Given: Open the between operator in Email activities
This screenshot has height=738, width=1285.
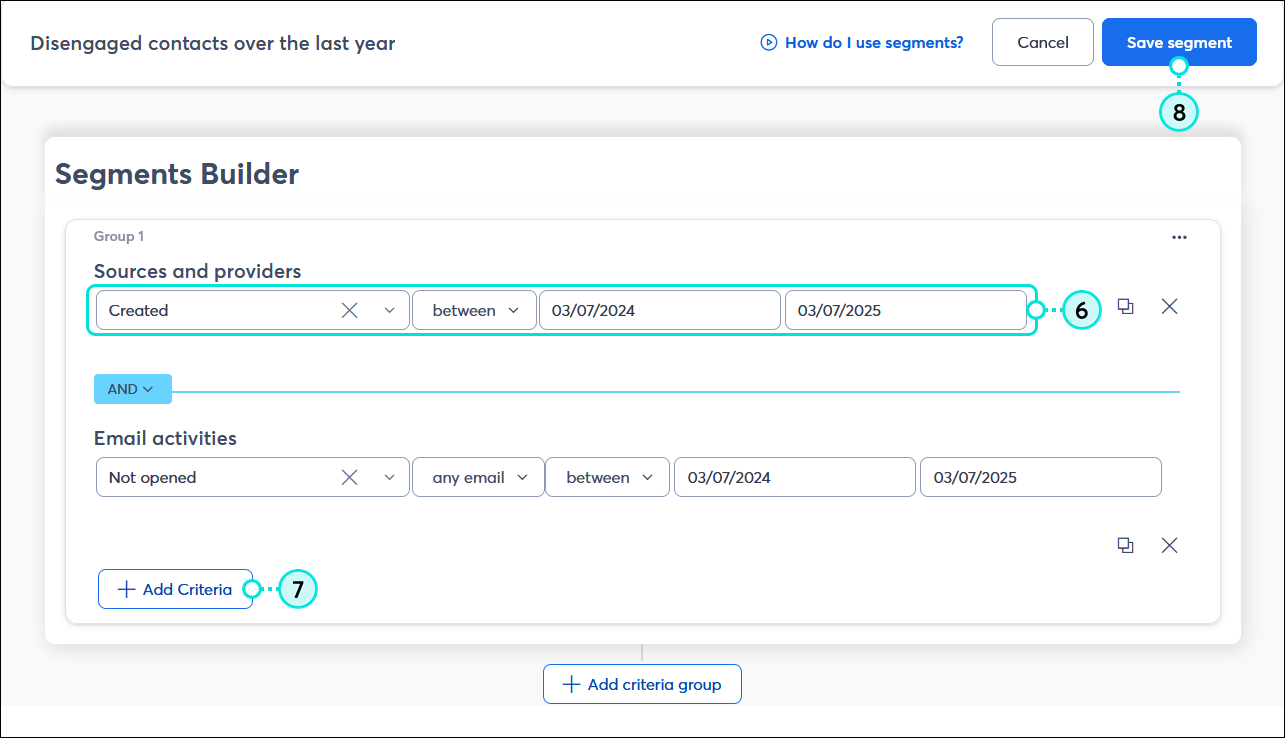Looking at the screenshot, I should pos(609,477).
